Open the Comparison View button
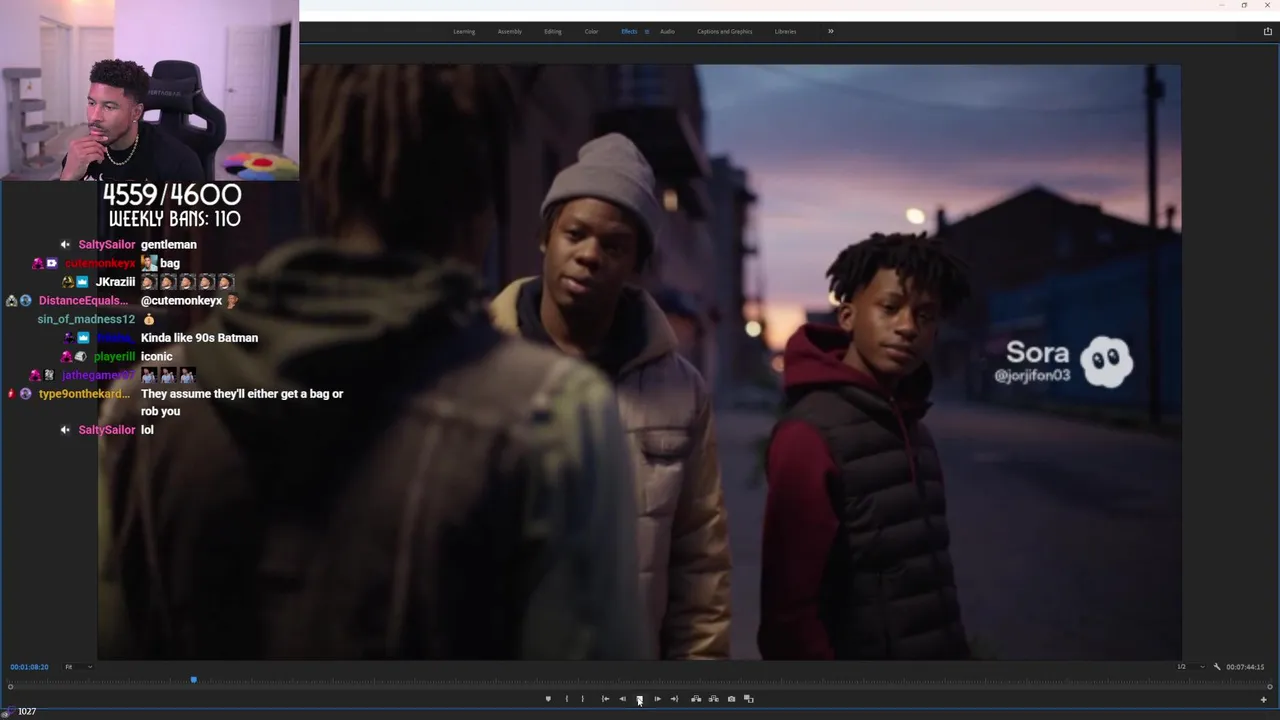The image size is (1280, 720). pyautogui.click(x=748, y=699)
